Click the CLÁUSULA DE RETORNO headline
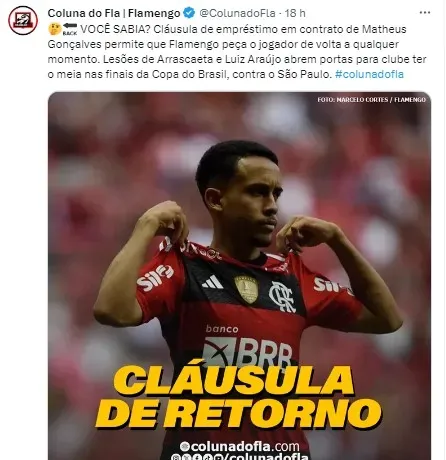Viewport: 446px width, 460px height. click(237, 397)
